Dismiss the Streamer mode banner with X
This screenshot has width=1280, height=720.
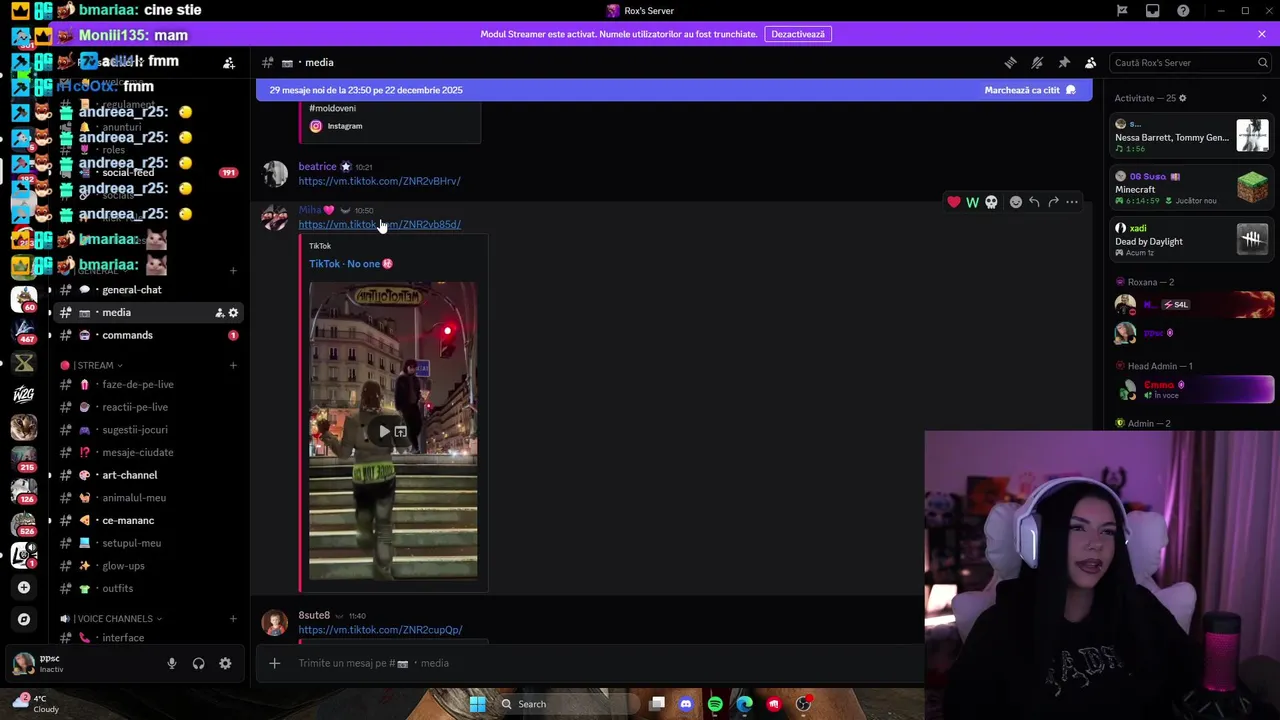pyautogui.click(x=1262, y=34)
